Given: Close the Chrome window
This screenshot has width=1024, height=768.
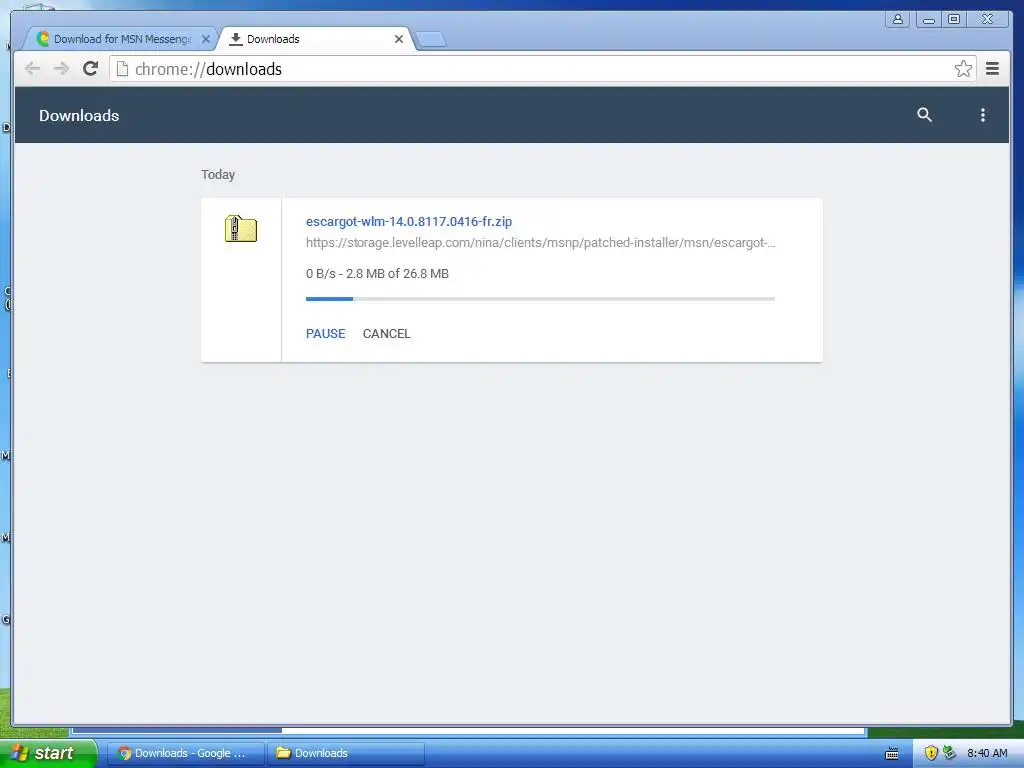Looking at the screenshot, I should click(x=987, y=20).
